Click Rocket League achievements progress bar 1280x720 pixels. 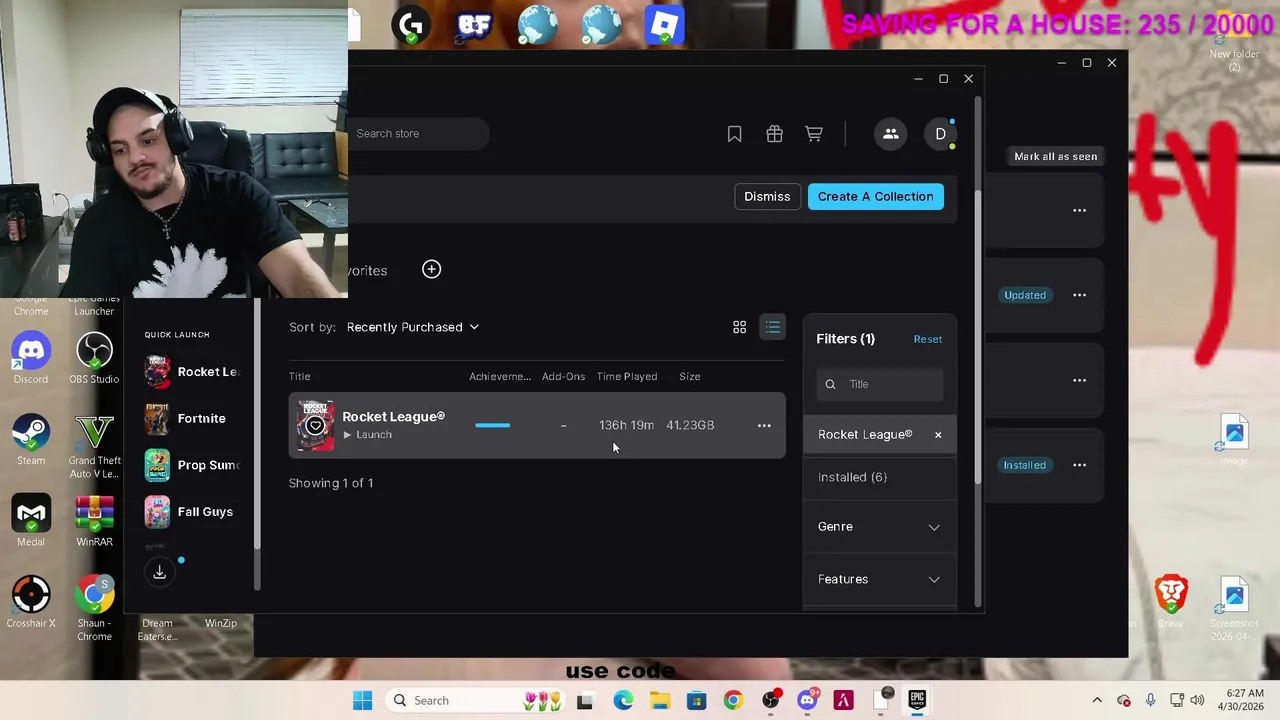point(492,426)
